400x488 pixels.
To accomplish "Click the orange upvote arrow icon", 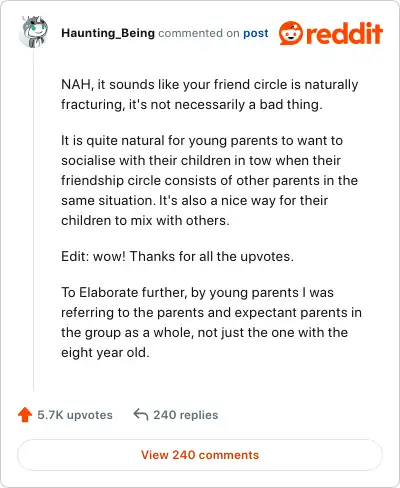I will (25, 415).
